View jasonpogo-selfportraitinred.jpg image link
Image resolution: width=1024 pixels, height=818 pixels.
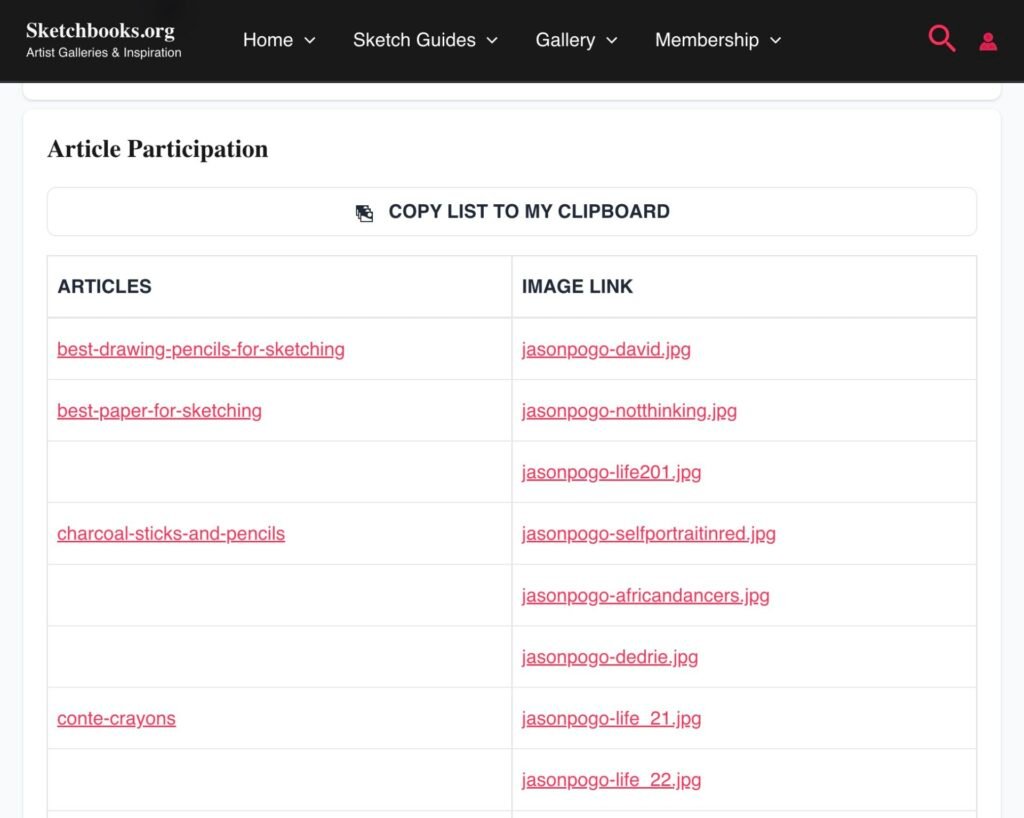[x=648, y=534]
